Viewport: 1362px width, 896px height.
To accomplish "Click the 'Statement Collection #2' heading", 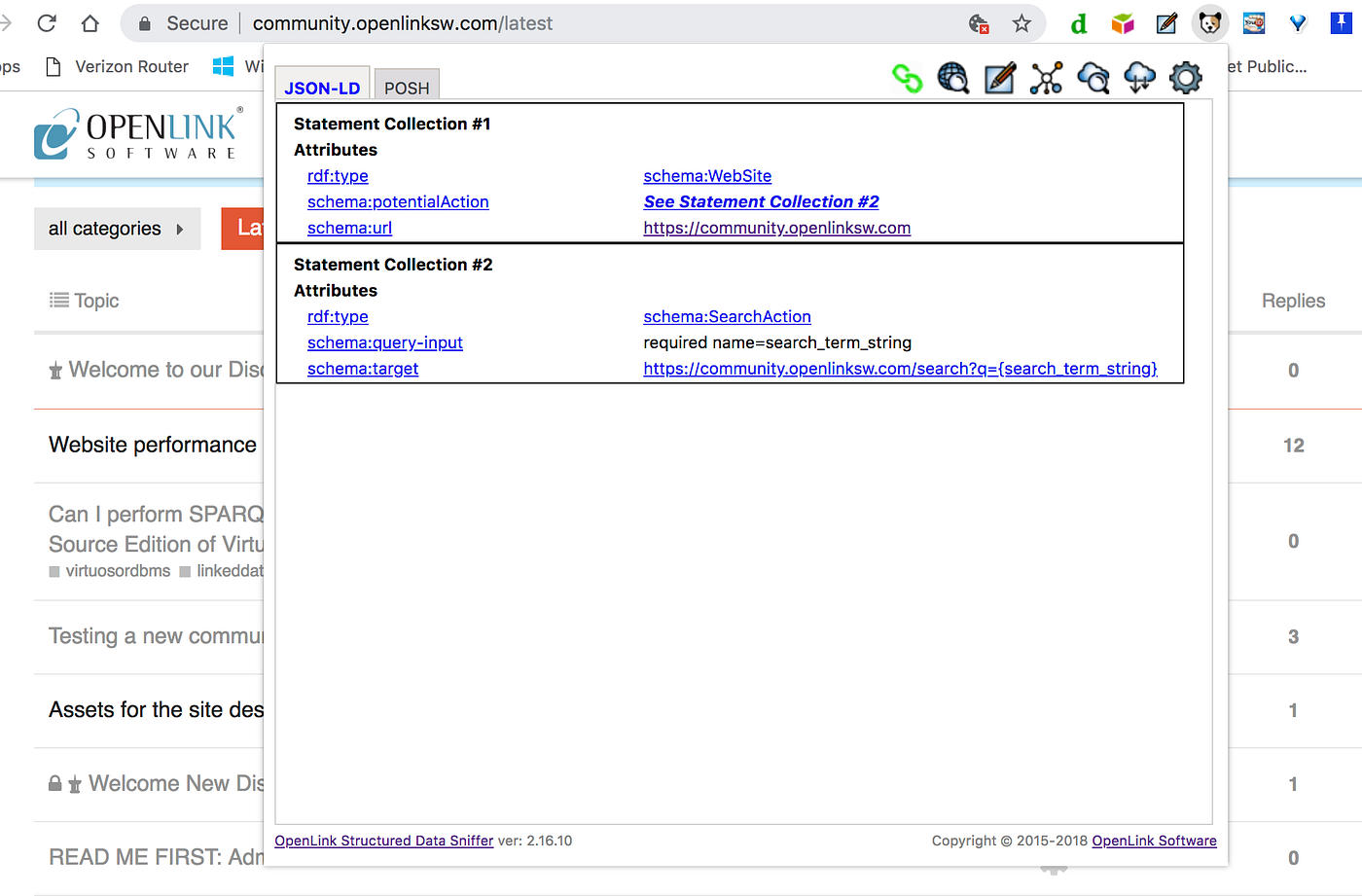I will [393, 265].
